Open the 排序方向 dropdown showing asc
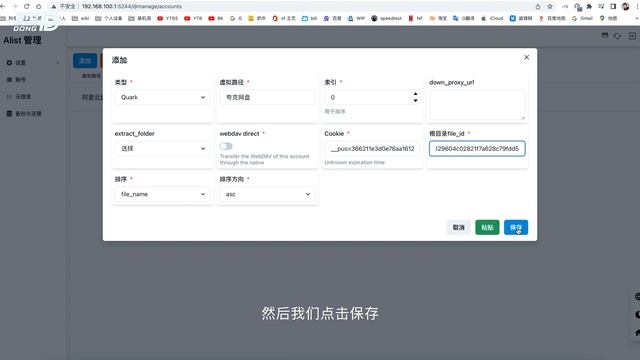Image resolution: width=640 pixels, height=360 pixels. click(267, 194)
